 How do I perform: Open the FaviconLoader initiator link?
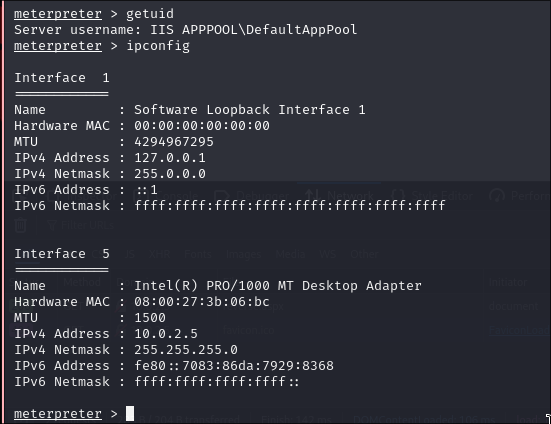coord(519,330)
